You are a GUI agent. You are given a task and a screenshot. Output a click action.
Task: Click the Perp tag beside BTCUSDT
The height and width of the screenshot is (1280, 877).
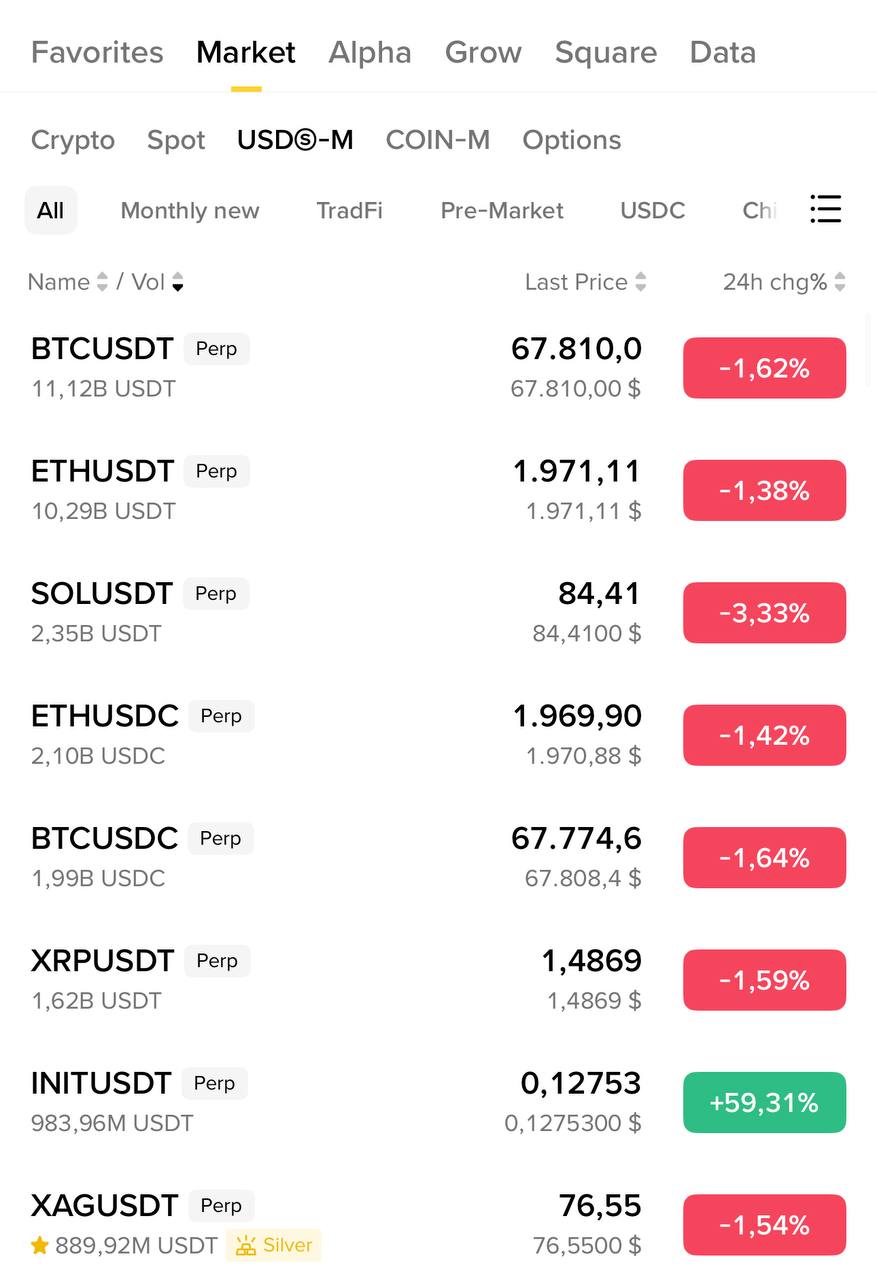[216, 349]
